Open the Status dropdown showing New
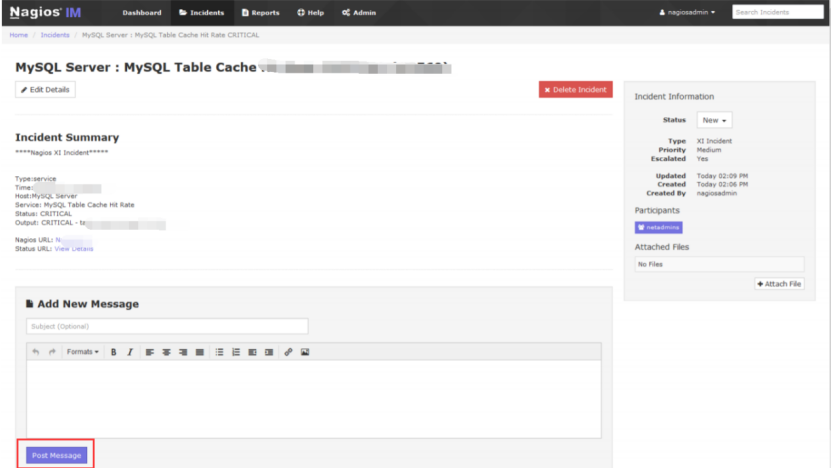 (714, 120)
